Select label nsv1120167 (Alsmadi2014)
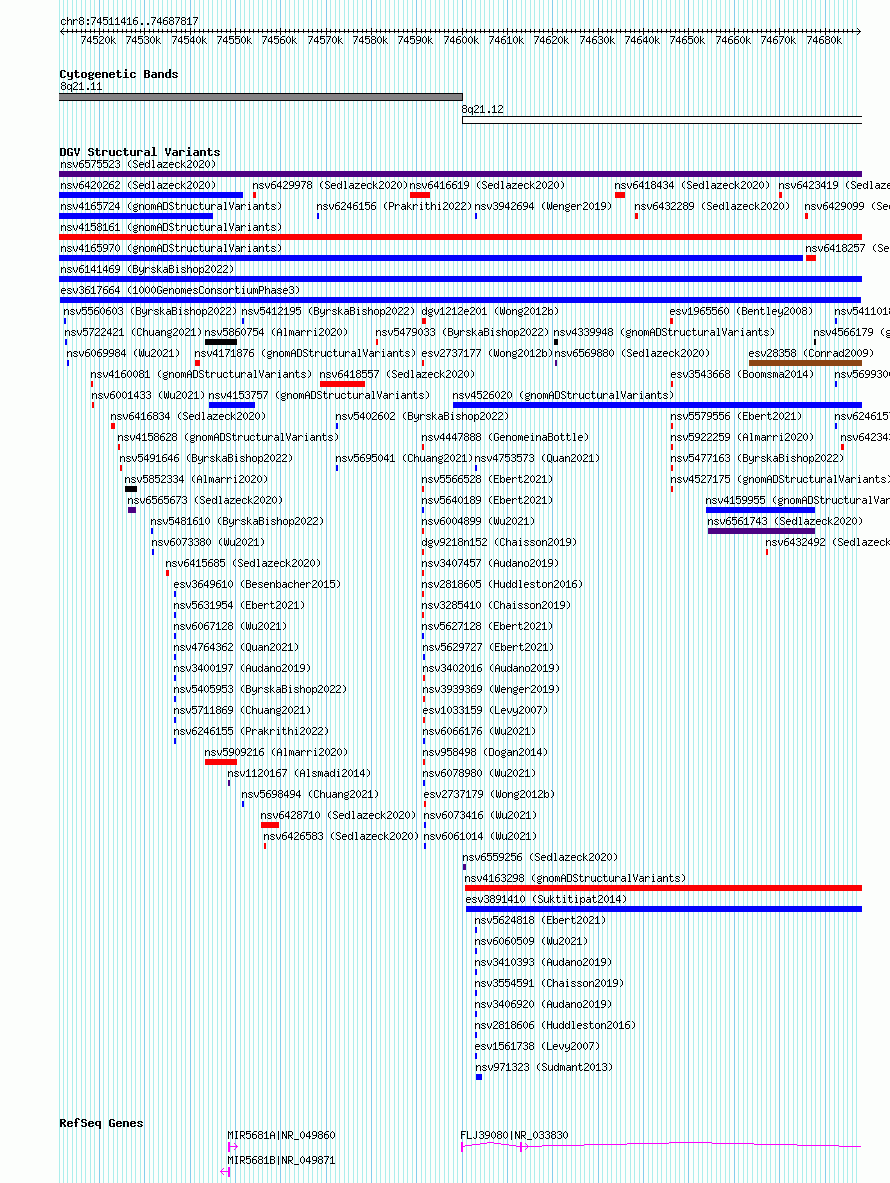Screen dimensions: 890x1183 [299, 773]
